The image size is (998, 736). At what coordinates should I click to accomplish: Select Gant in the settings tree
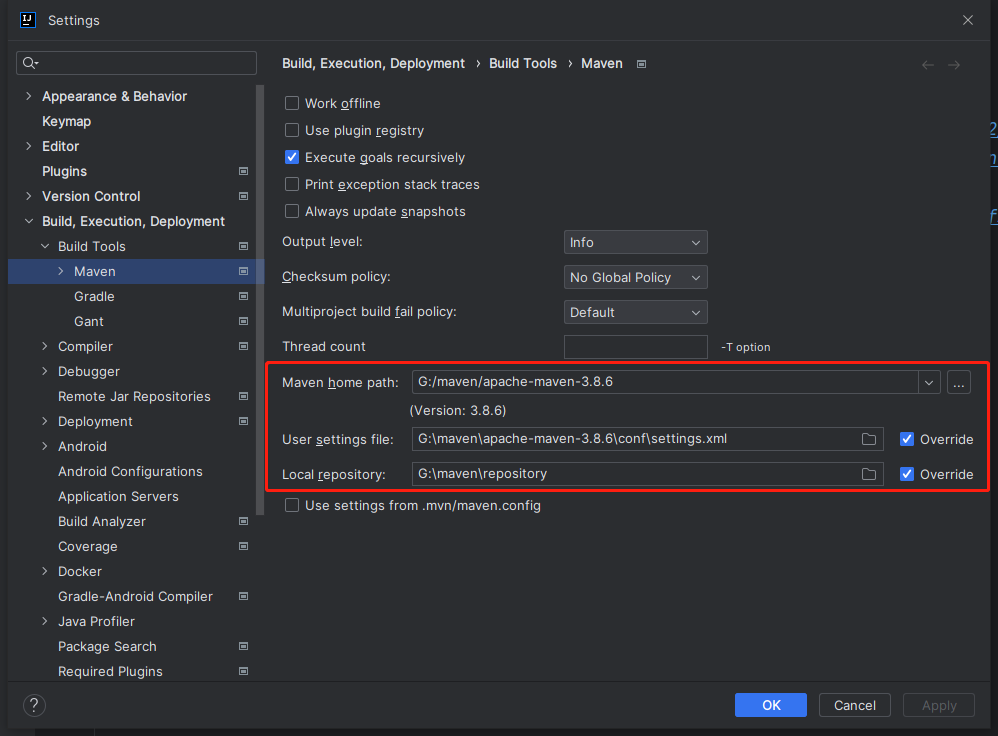pyautogui.click(x=88, y=322)
